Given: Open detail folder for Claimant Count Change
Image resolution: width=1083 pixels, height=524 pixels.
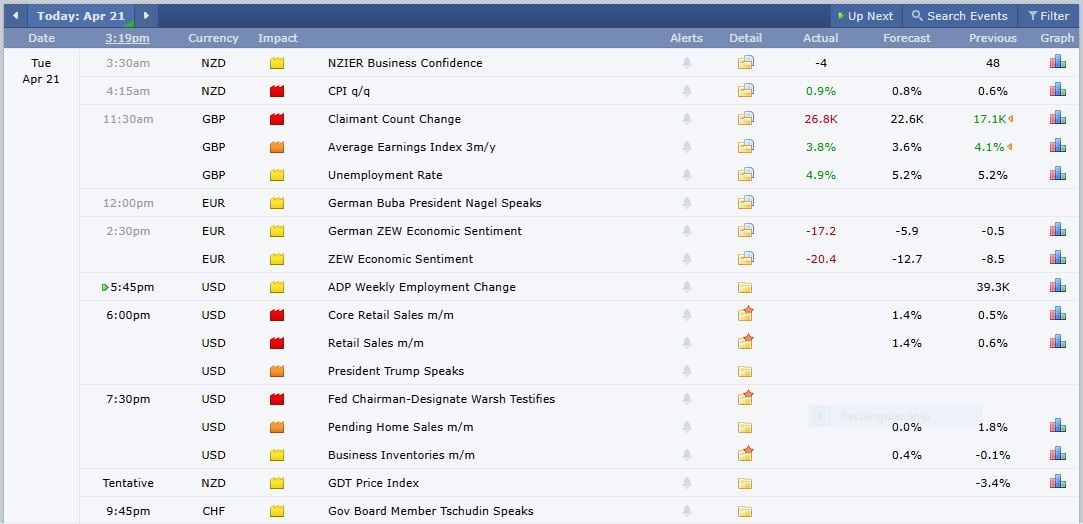Looking at the screenshot, I should coord(745,118).
